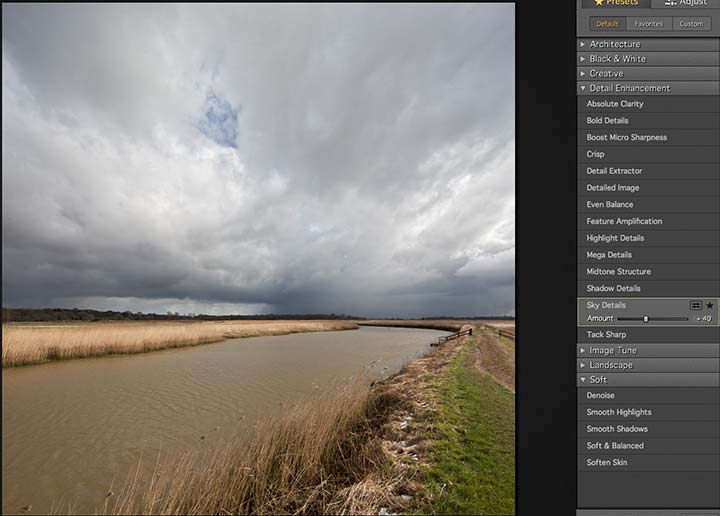Viewport: 720px width, 516px height.
Task: Apply the Detail Extractor preset
Action: click(x=648, y=171)
